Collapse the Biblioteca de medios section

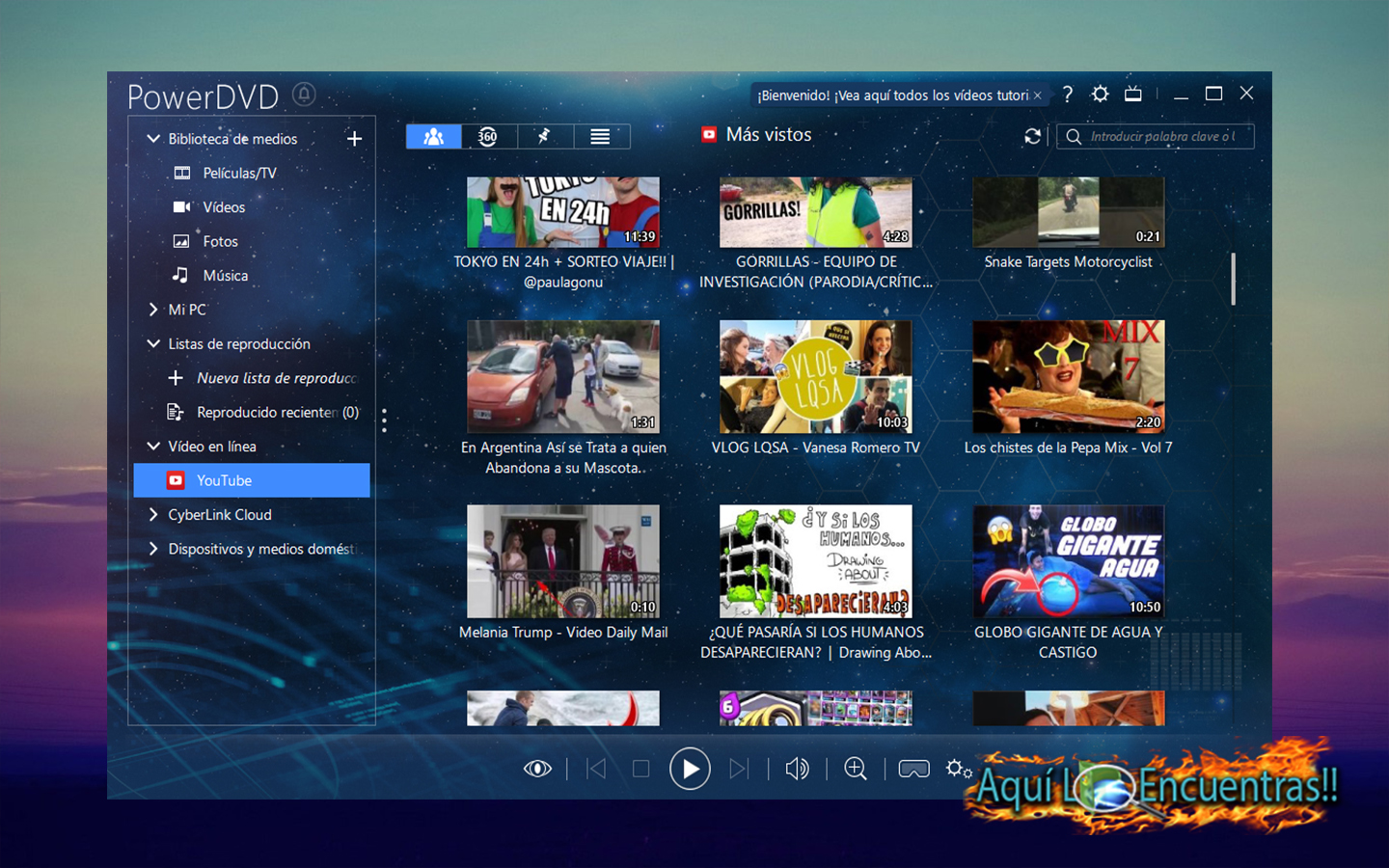pos(153,139)
